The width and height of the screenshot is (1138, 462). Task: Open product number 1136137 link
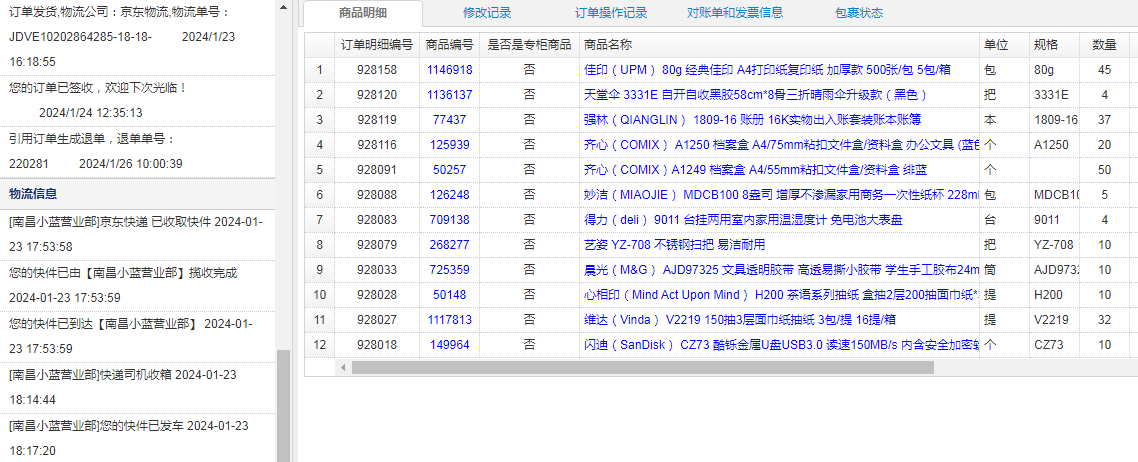[x=449, y=95]
